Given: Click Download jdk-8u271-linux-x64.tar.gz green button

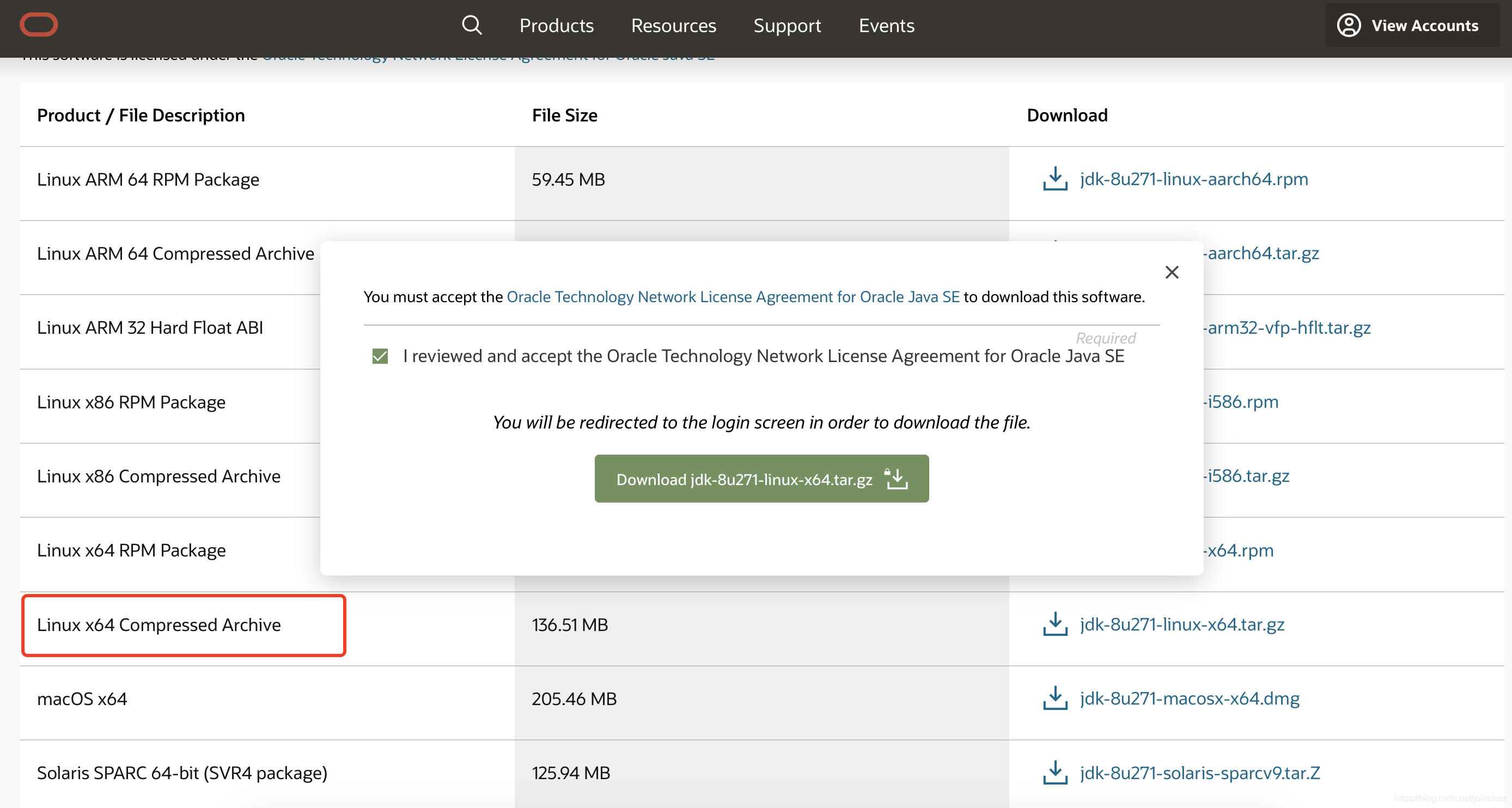Looking at the screenshot, I should pos(761,479).
